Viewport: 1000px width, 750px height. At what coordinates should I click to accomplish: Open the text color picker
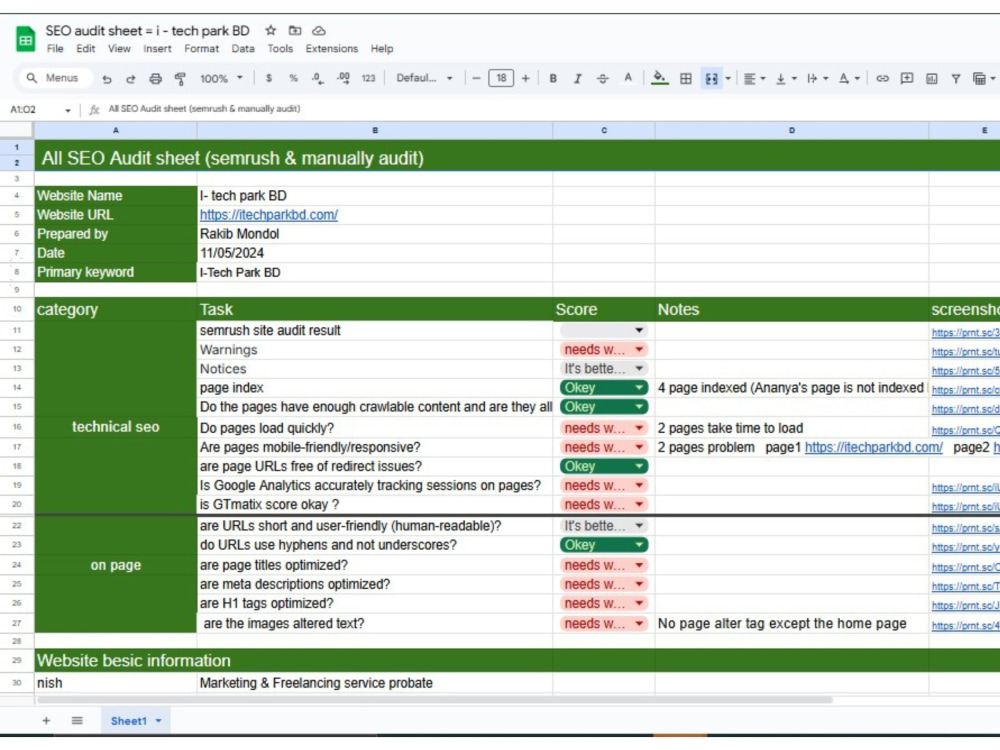click(628, 78)
